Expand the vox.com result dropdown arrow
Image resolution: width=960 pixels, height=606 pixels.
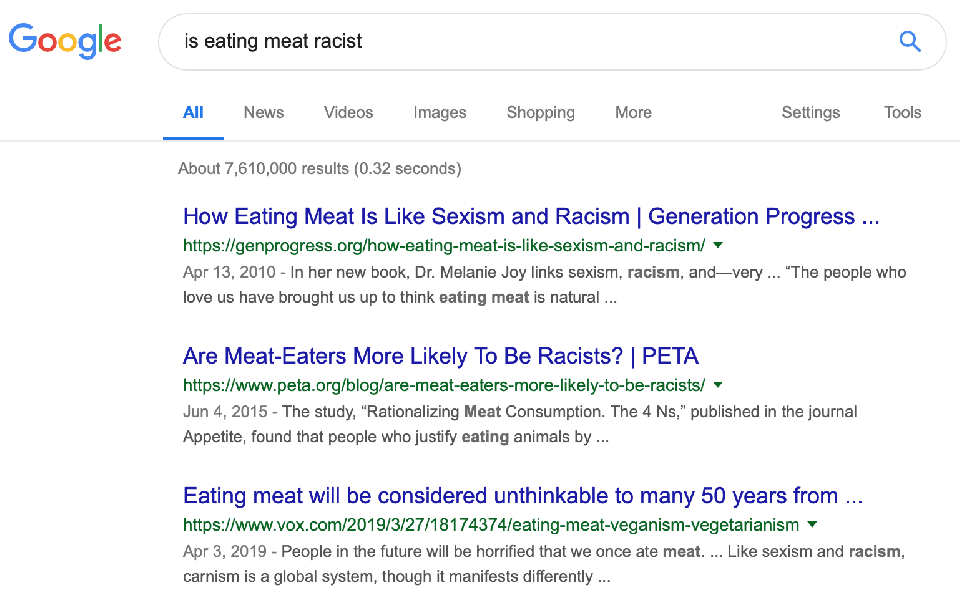812,524
